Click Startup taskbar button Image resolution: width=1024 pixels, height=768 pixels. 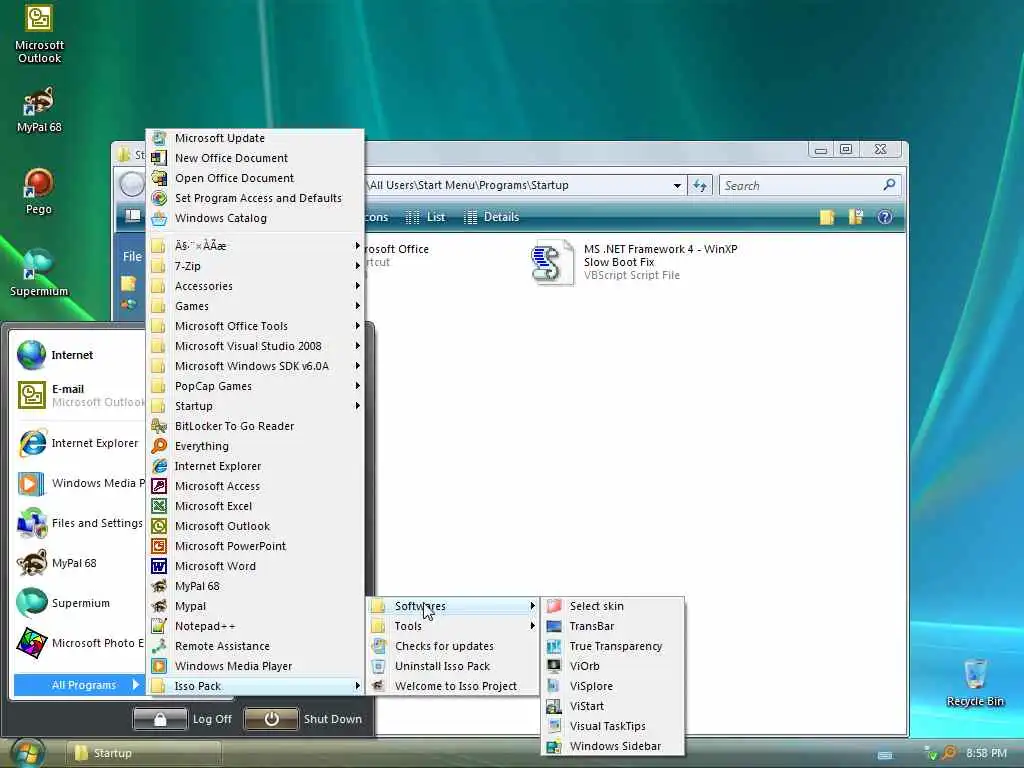tap(144, 753)
